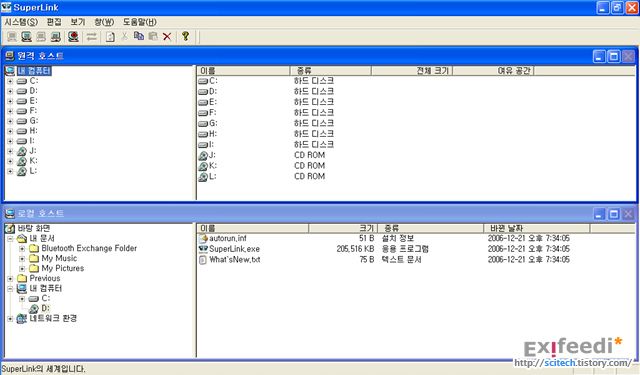Select D: CD drive in local tree
Viewport: 640px width, 375px height.
(x=45, y=308)
